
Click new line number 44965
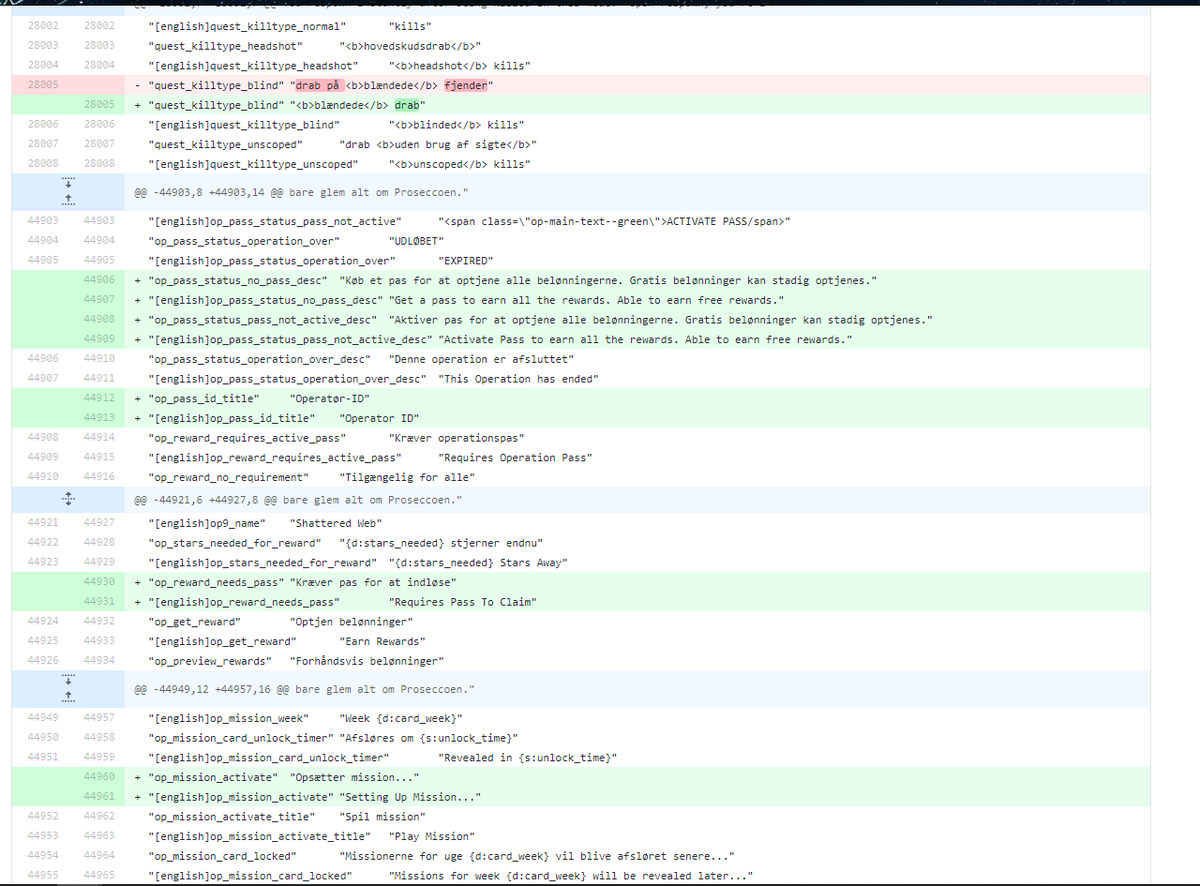(99, 875)
